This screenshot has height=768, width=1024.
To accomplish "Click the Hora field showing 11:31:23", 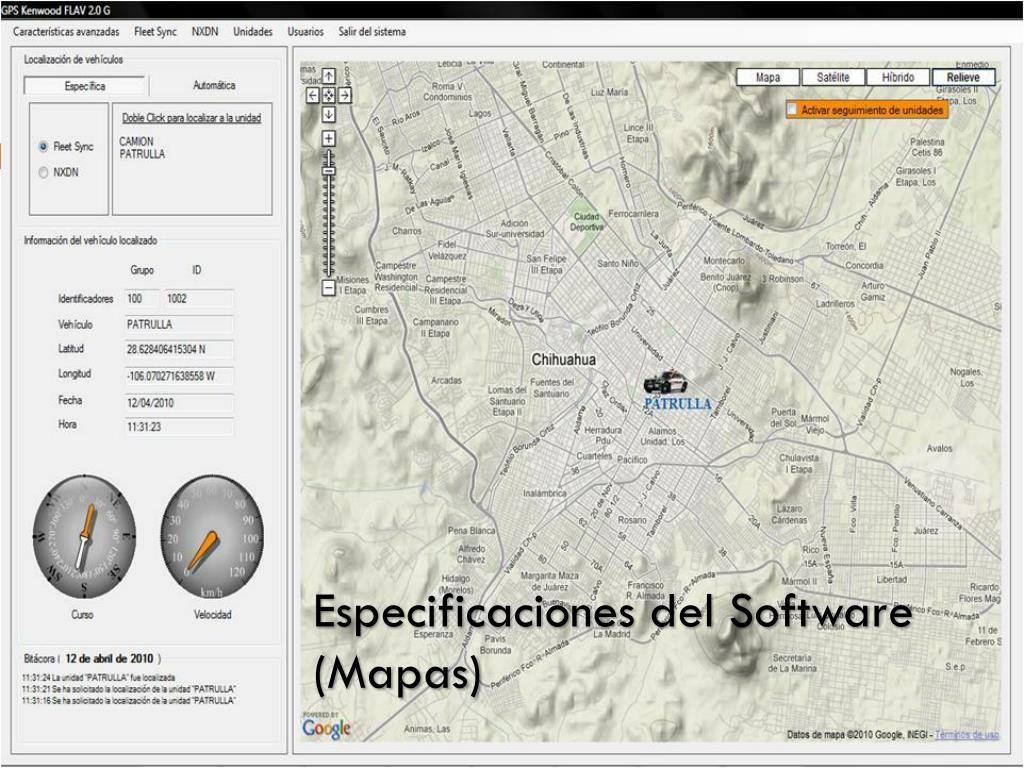I will pos(179,427).
